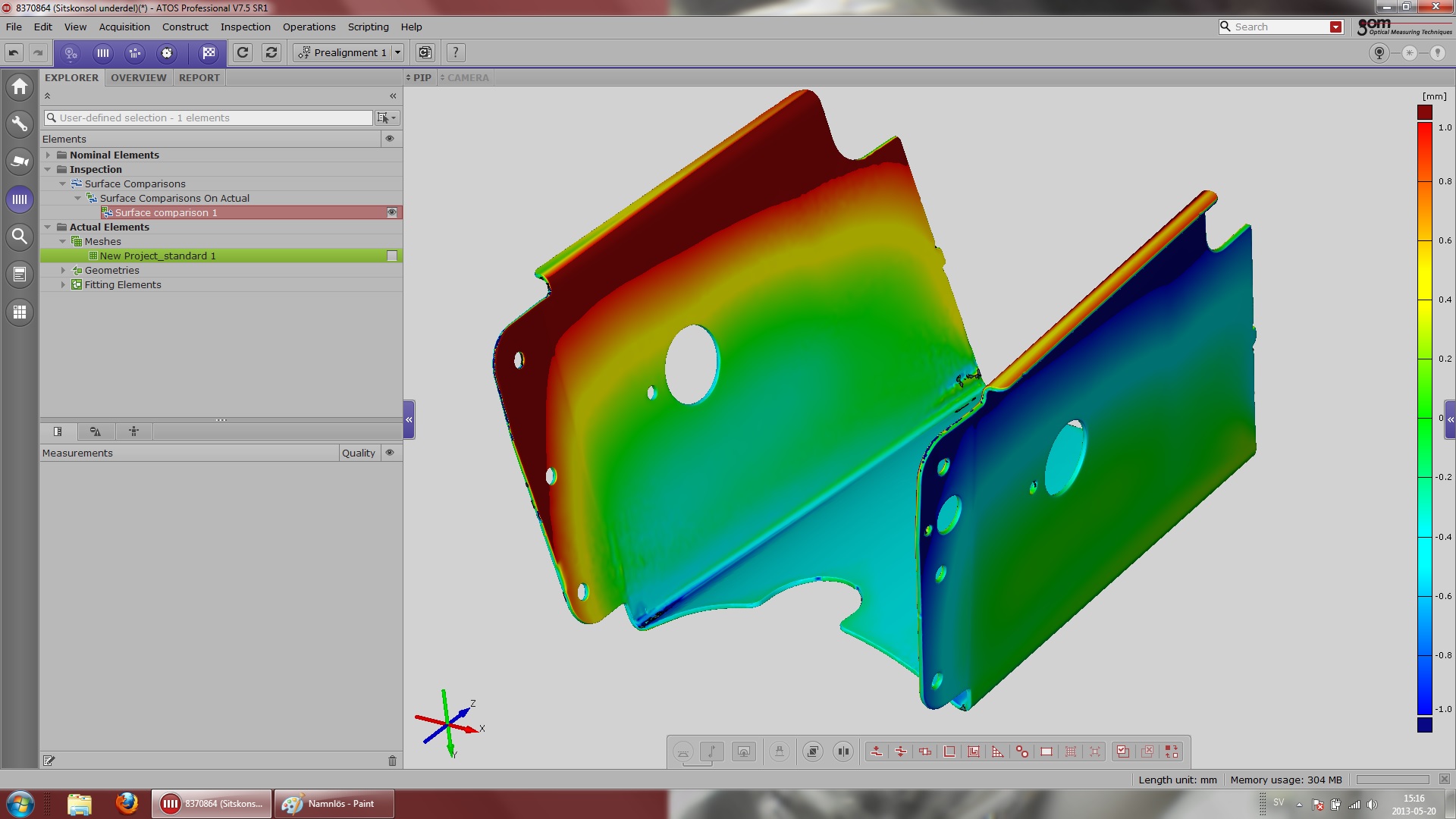Click the single-arrow recalculate button
Image resolution: width=1456 pixels, height=819 pixels.
[x=243, y=53]
